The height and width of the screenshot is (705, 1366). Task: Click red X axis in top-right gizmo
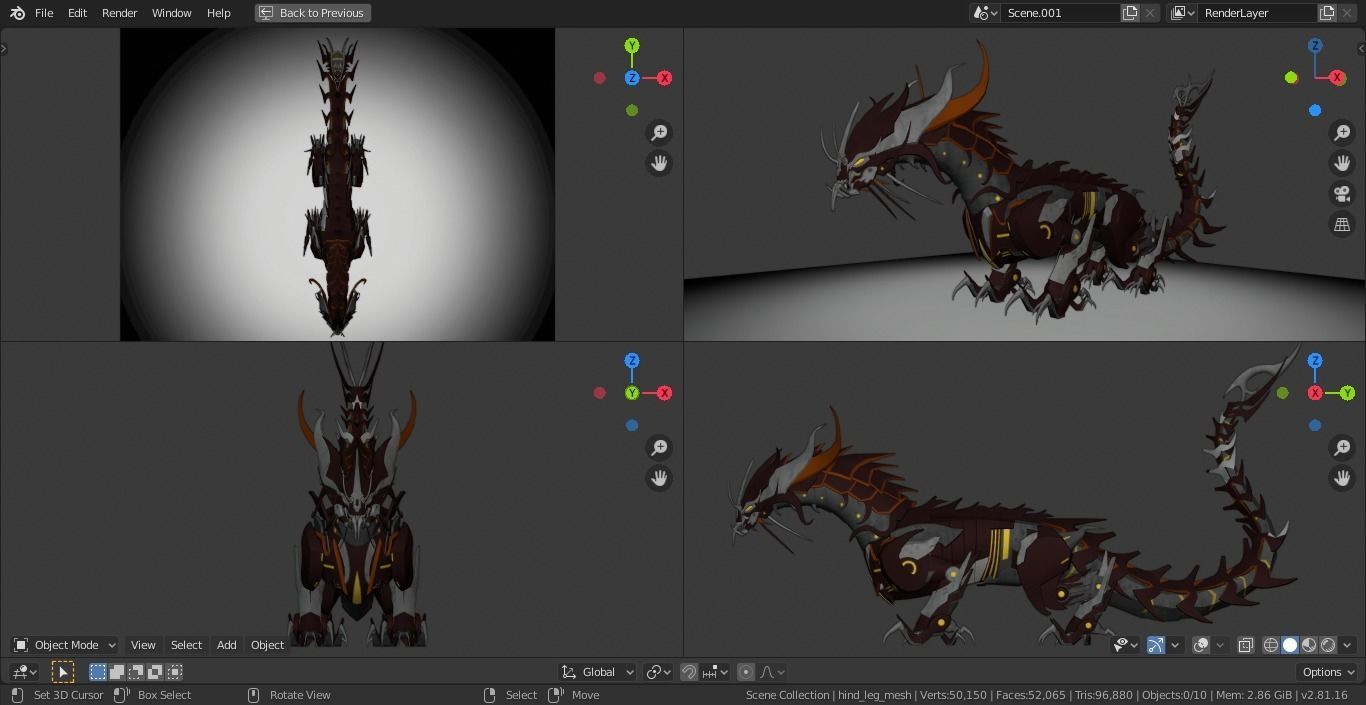(x=1337, y=78)
